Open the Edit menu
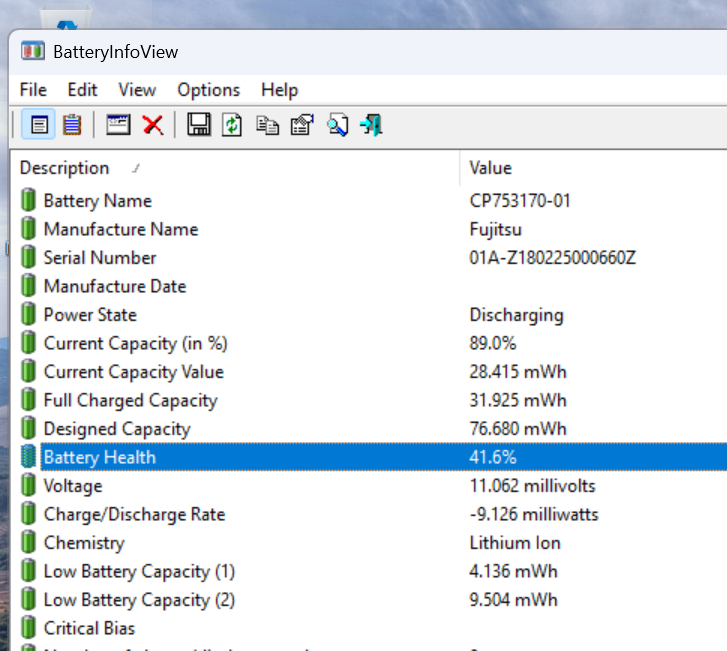The height and width of the screenshot is (651, 727). (83, 89)
